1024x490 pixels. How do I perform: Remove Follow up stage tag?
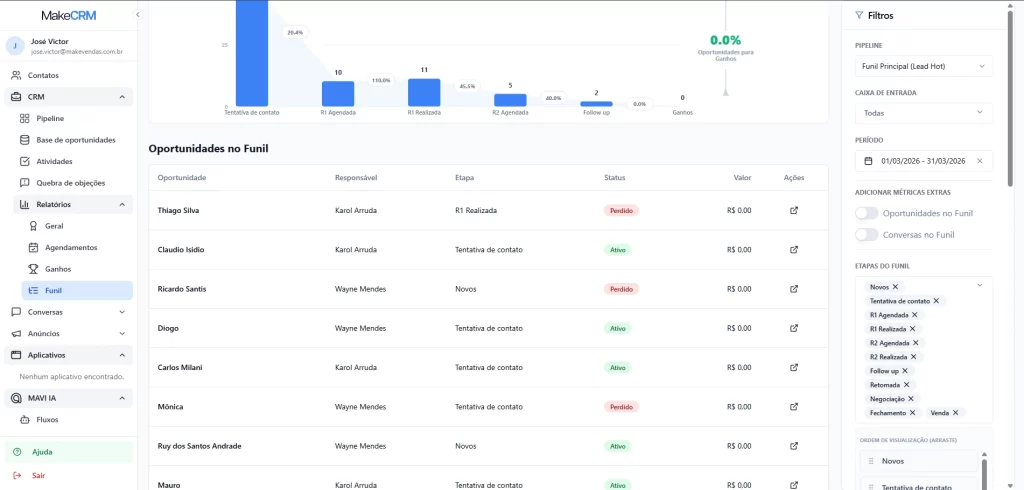pos(905,371)
